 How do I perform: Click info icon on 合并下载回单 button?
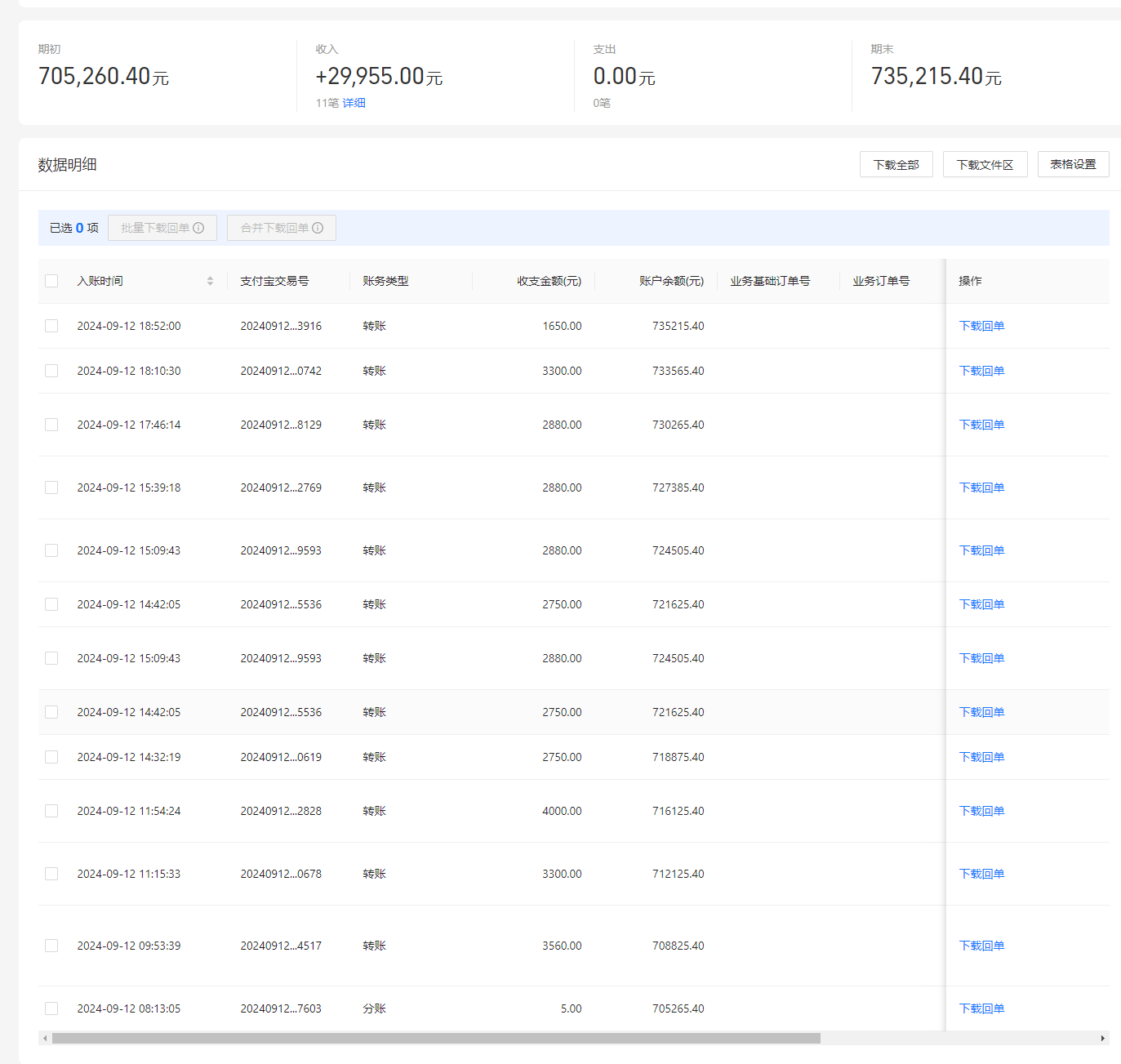coord(318,228)
